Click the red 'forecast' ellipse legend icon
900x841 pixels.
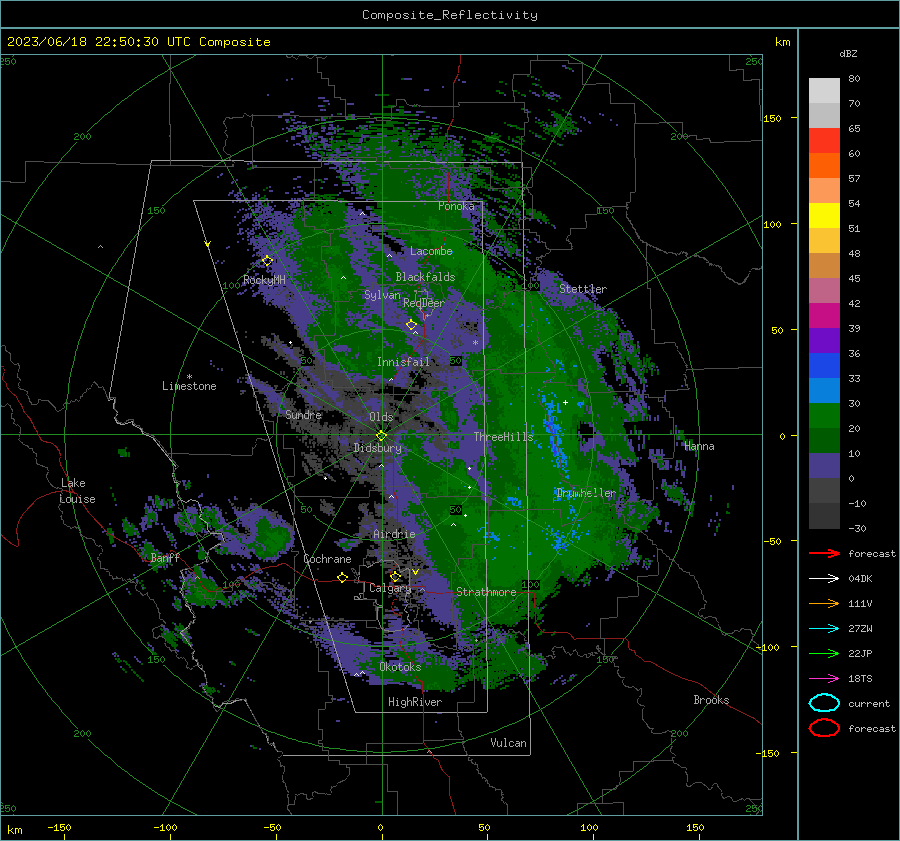pos(824,728)
